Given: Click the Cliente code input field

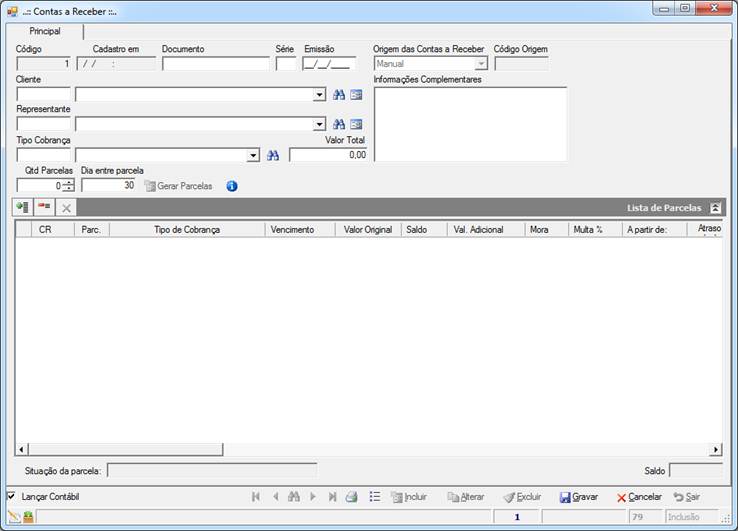Looking at the screenshot, I should coord(43,95).
